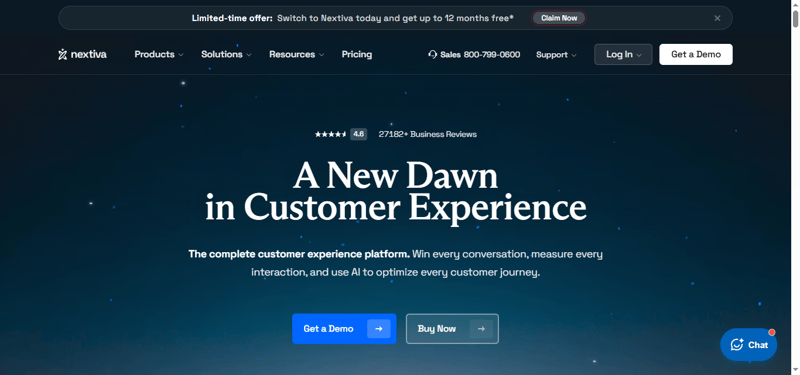800x375 pixels.
Task: Call Sales number 800-799-0600
Action: [x=492, y=55]
